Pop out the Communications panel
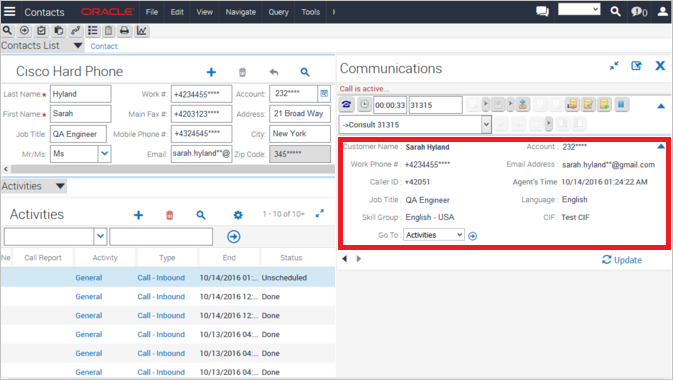 tap(636, 66)
